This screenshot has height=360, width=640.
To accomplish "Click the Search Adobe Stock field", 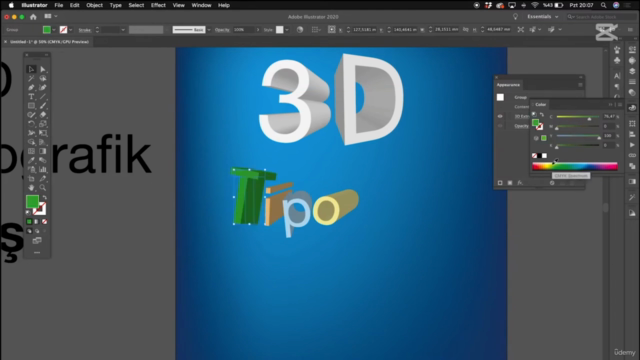I will coord(601,17).
